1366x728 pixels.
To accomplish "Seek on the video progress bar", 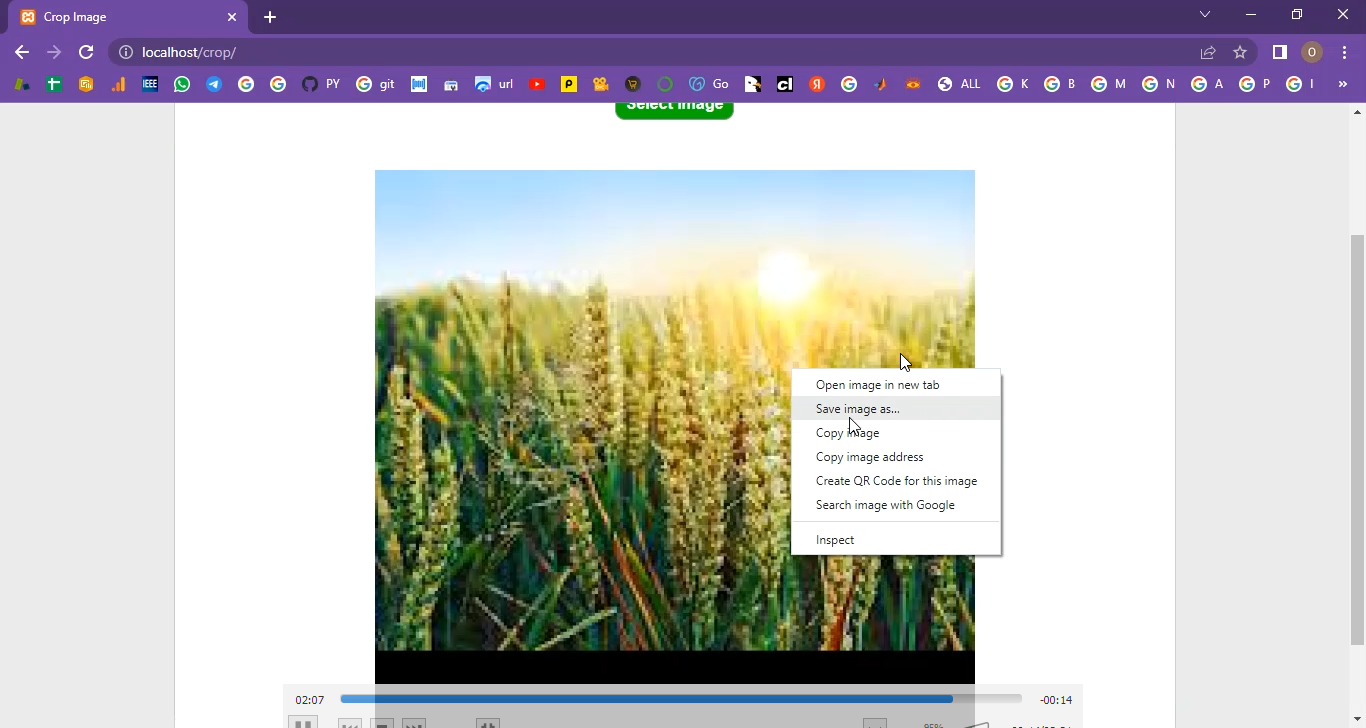I will click(x=680, y=699).
